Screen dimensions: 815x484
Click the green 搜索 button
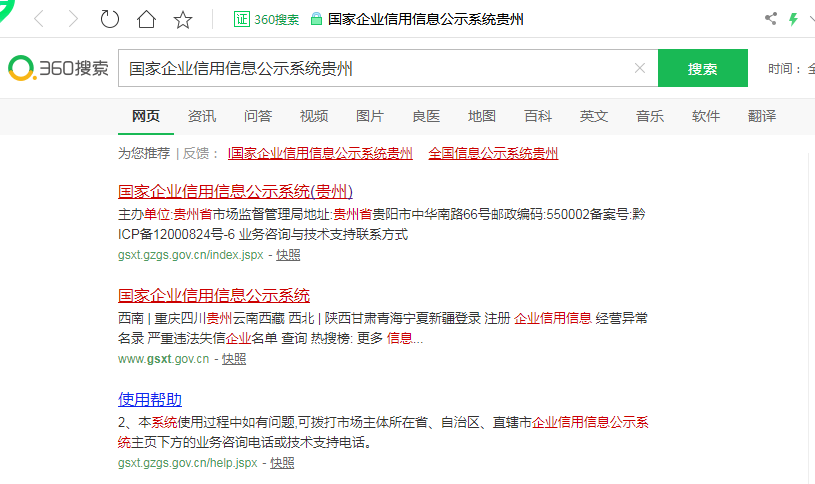(x=703, y=68)
